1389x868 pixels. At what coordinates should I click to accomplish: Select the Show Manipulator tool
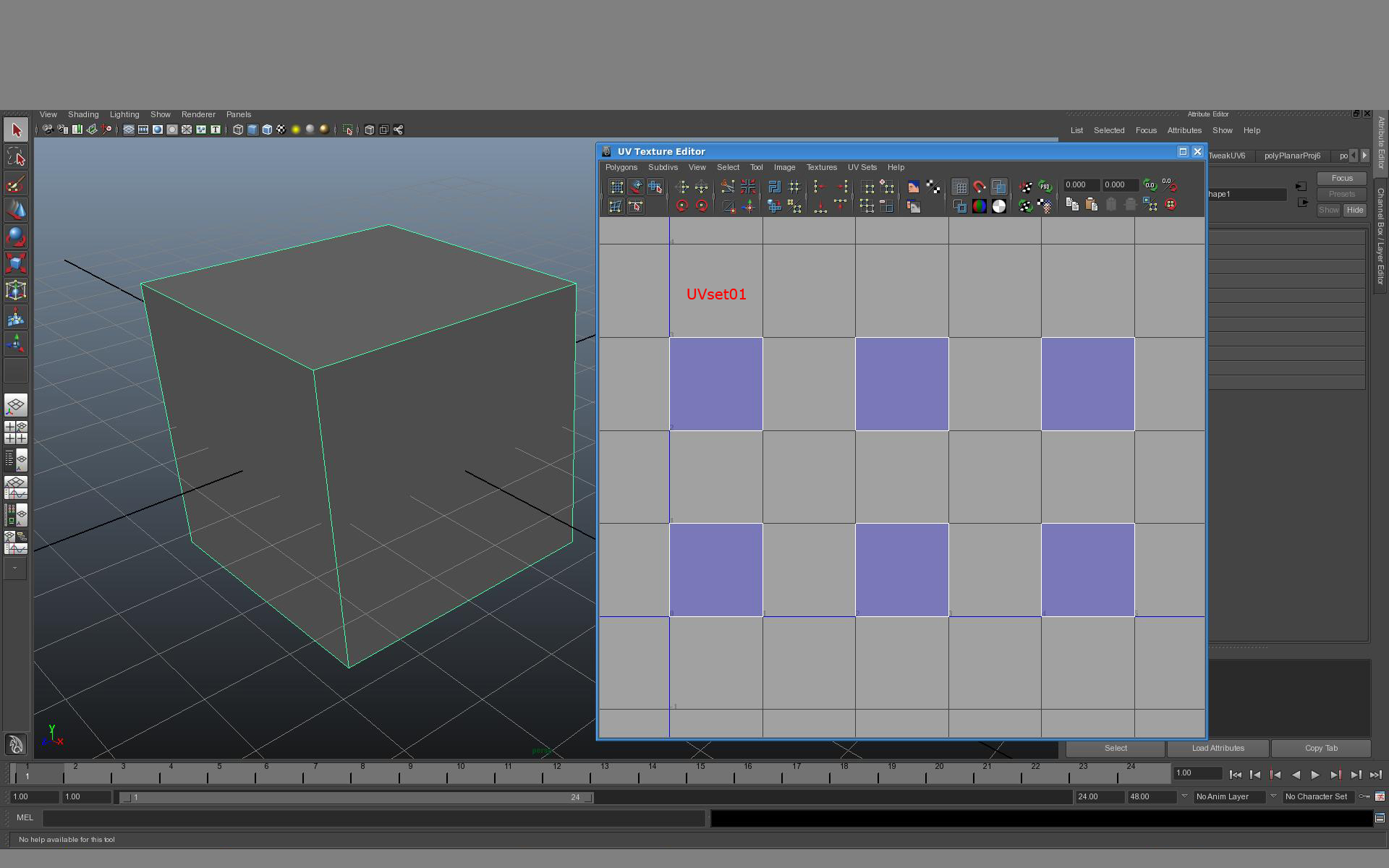[x=16, y=343]
